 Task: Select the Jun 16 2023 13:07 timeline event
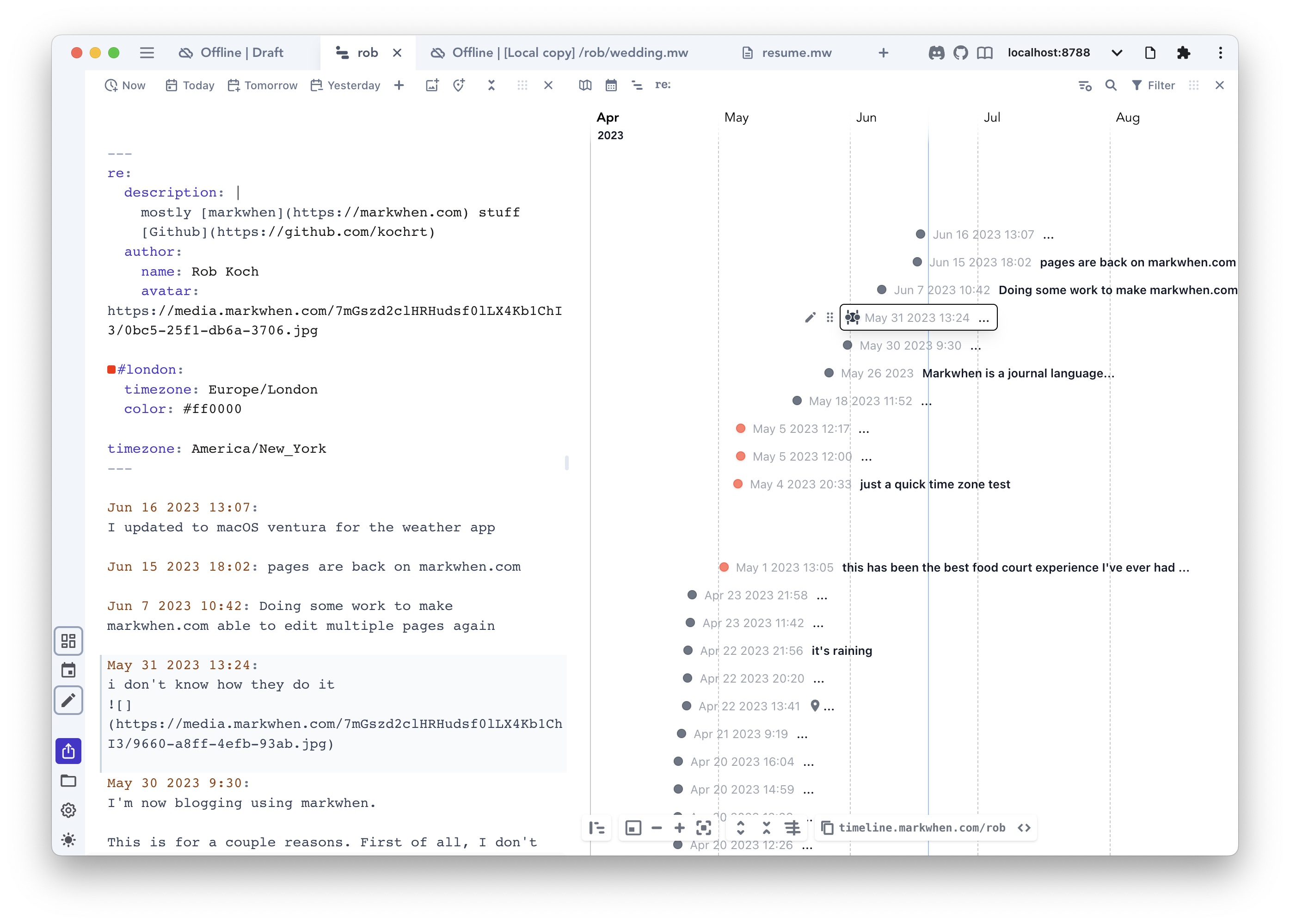click(x=984, y=234)
